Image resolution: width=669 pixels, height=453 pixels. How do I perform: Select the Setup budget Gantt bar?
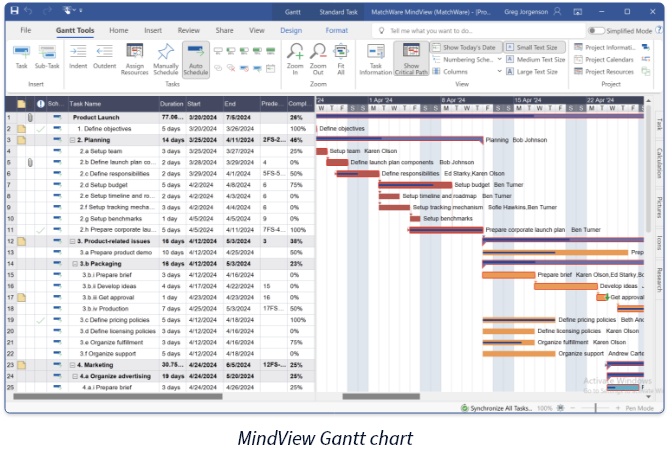click(x=415, y=185)
